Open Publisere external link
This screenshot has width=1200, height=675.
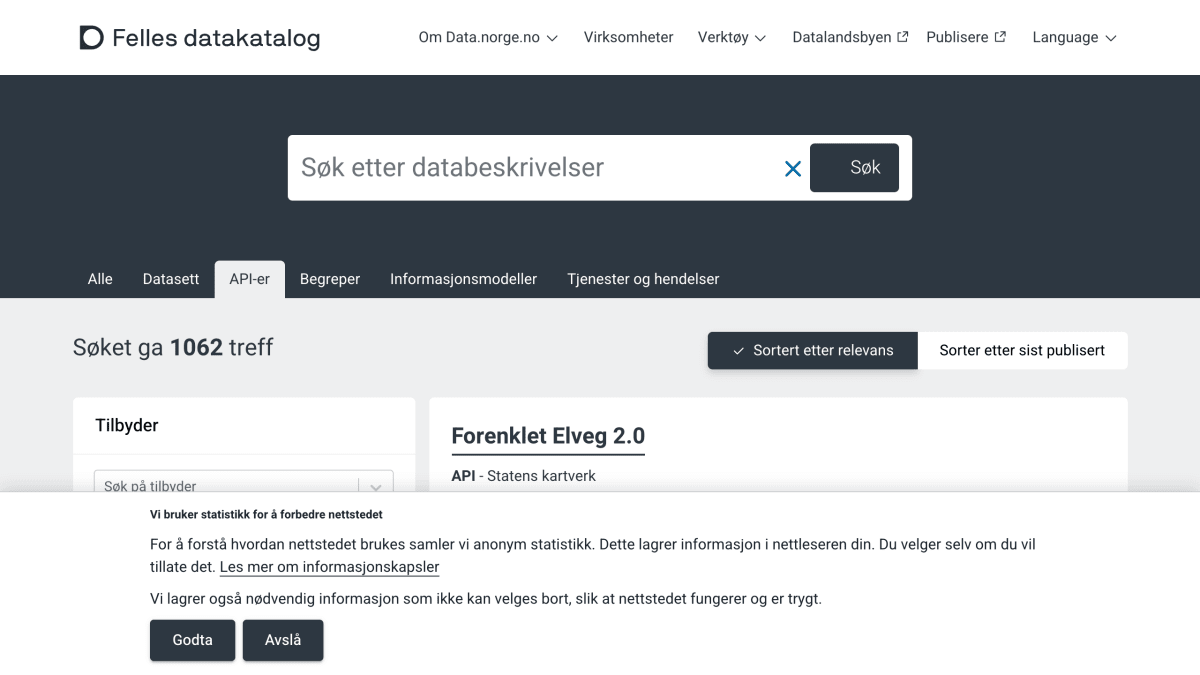966,37
